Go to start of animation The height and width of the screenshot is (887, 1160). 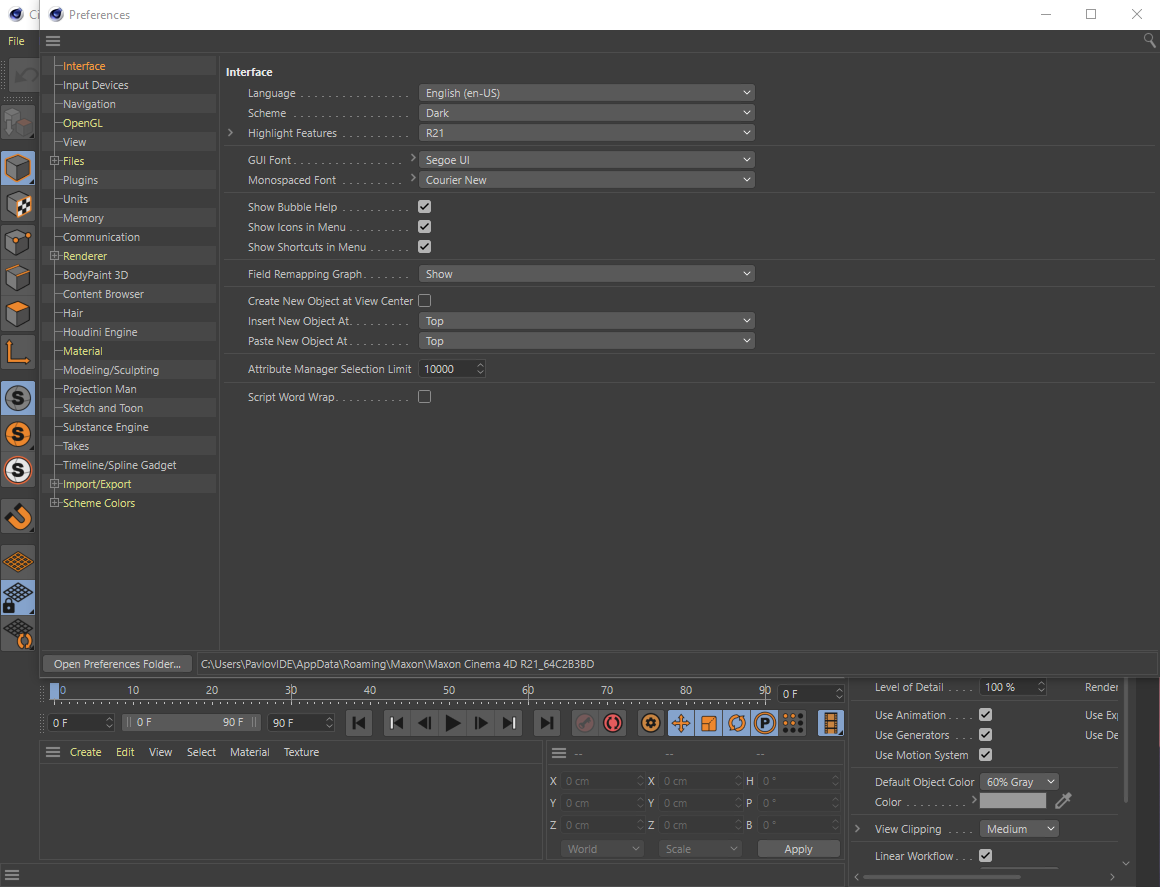tap(359, 723)
